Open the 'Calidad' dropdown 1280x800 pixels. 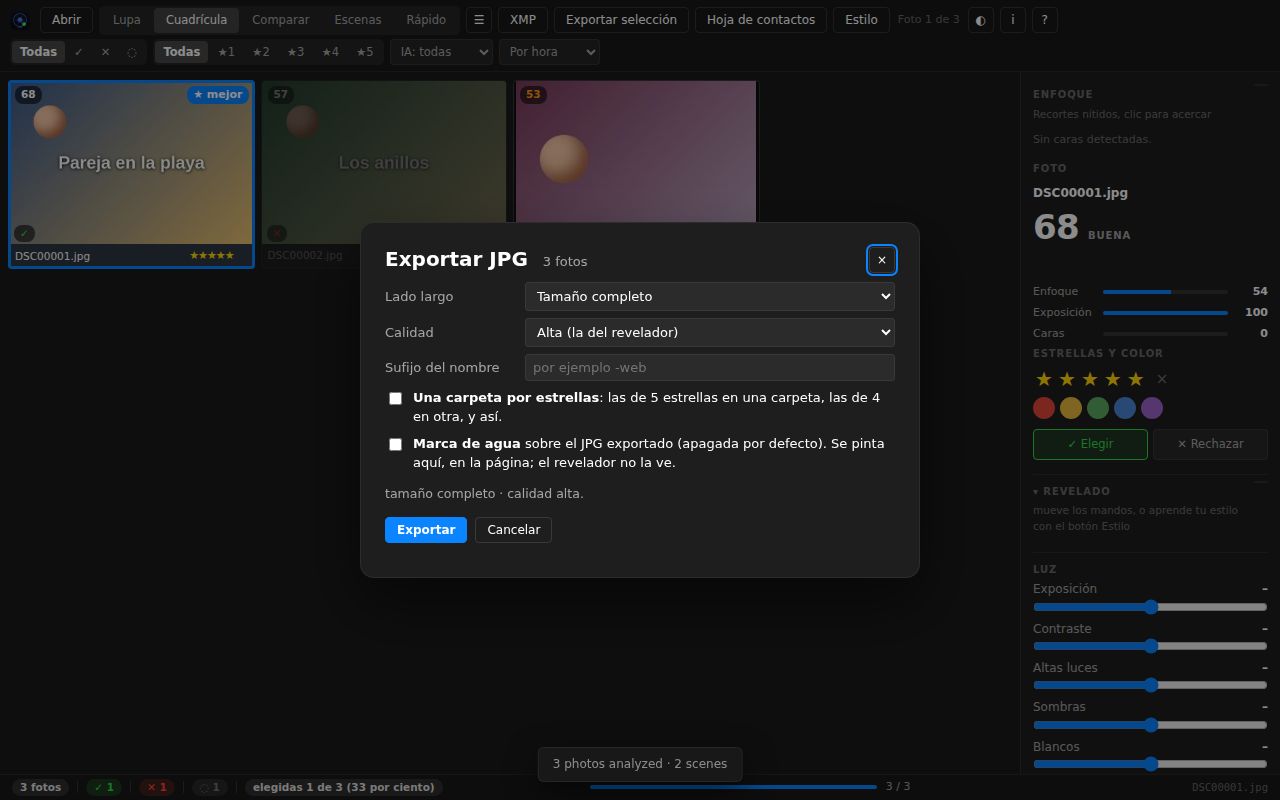(710, 332)
